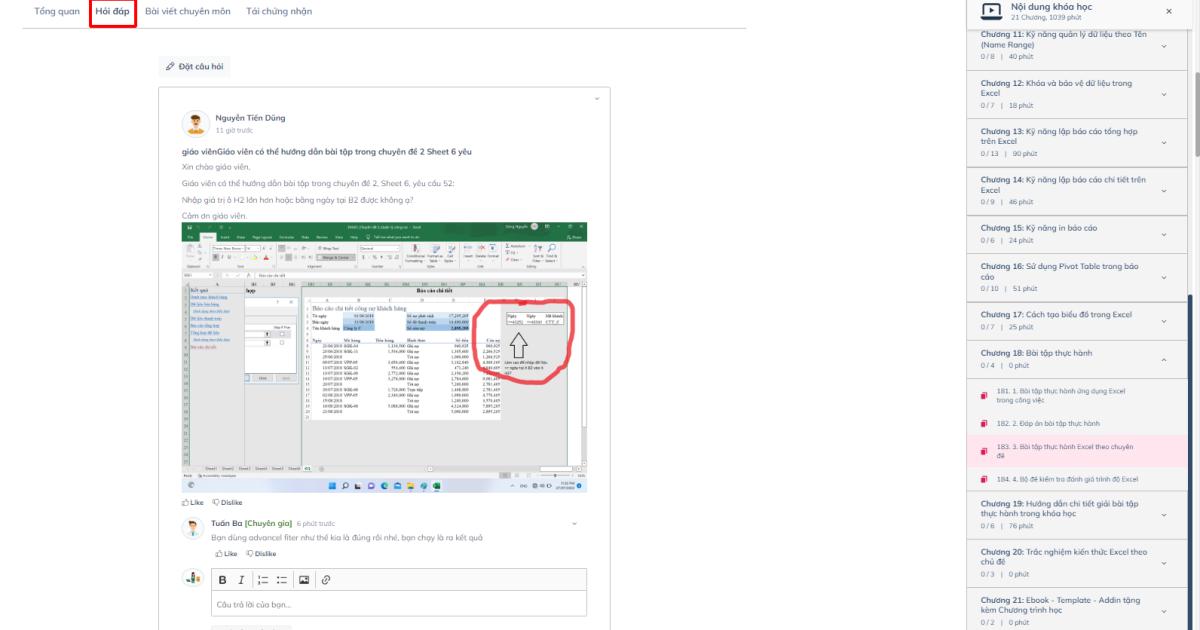Click the reply text input field

[x=398, y=604]
